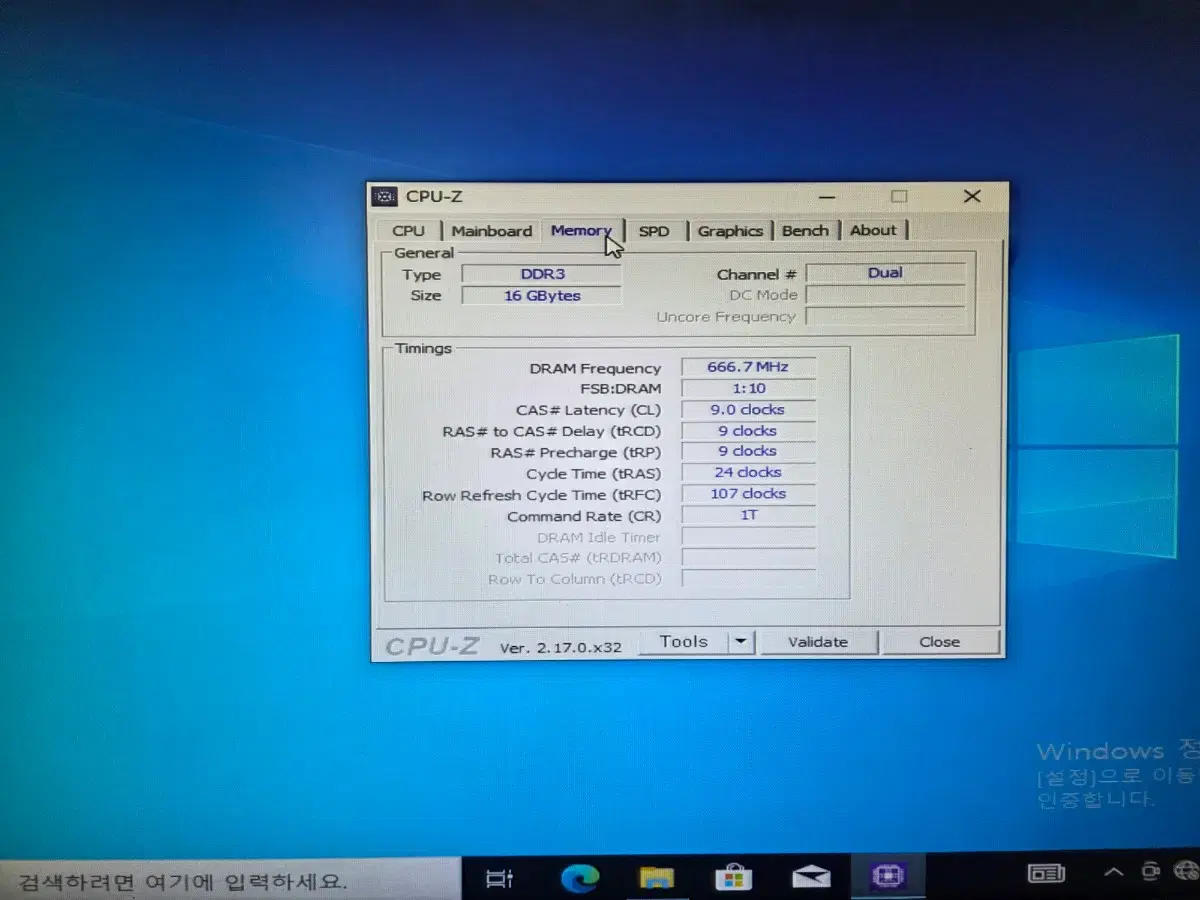Click the 666.7 MHz DRAM frequency value

click(748, 367)
